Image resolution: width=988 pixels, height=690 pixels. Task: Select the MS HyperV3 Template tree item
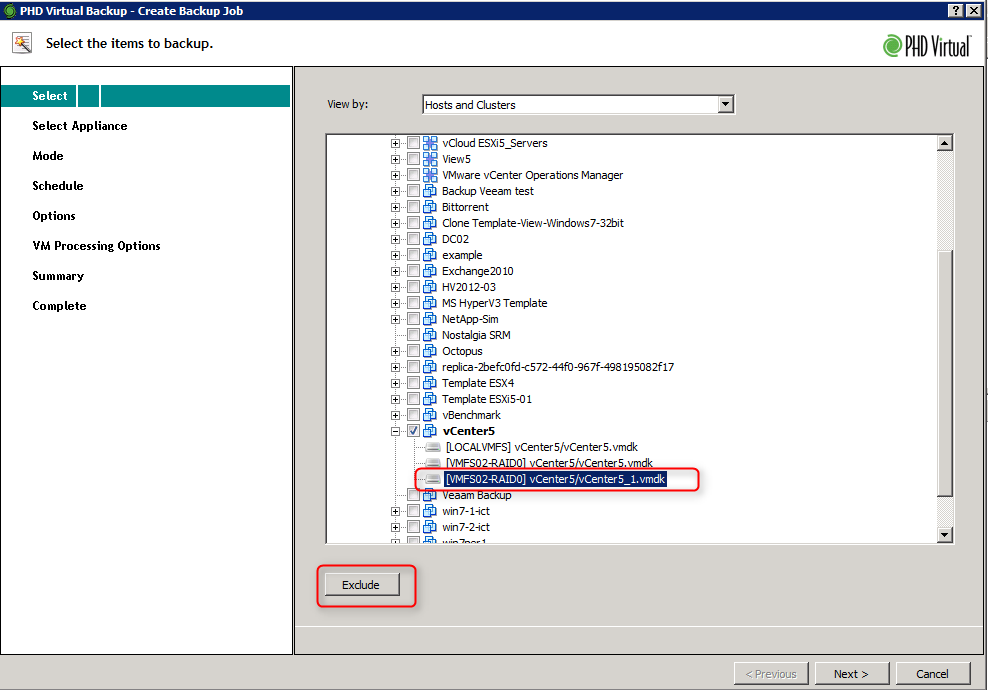495,303
